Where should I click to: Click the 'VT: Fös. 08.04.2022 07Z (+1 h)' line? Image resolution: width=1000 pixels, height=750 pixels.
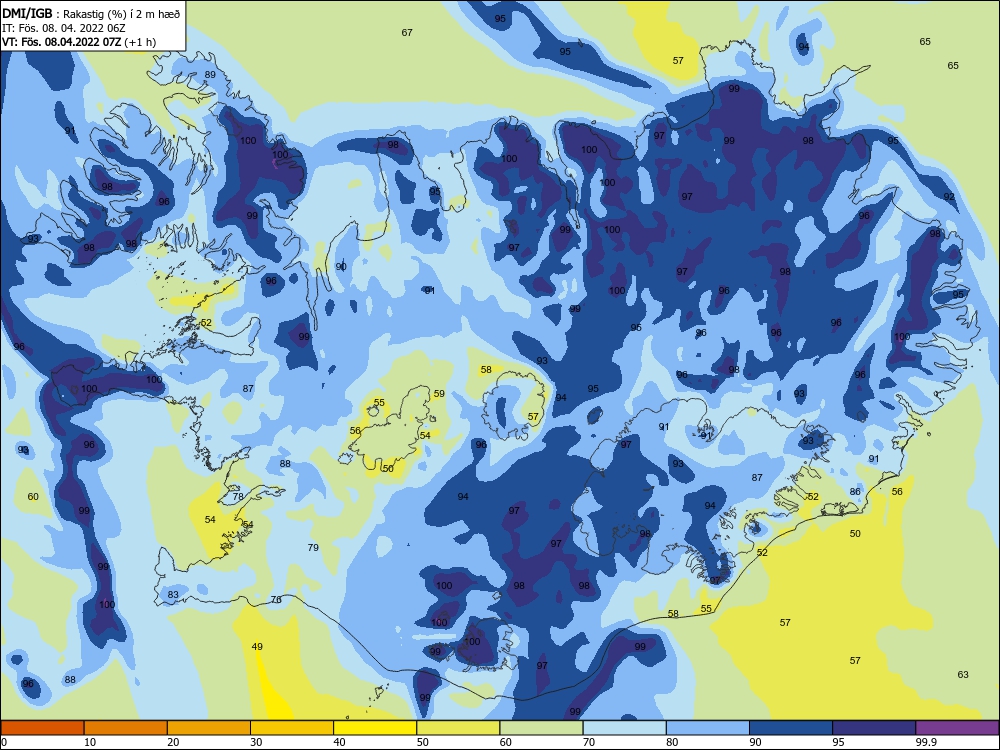79,42
